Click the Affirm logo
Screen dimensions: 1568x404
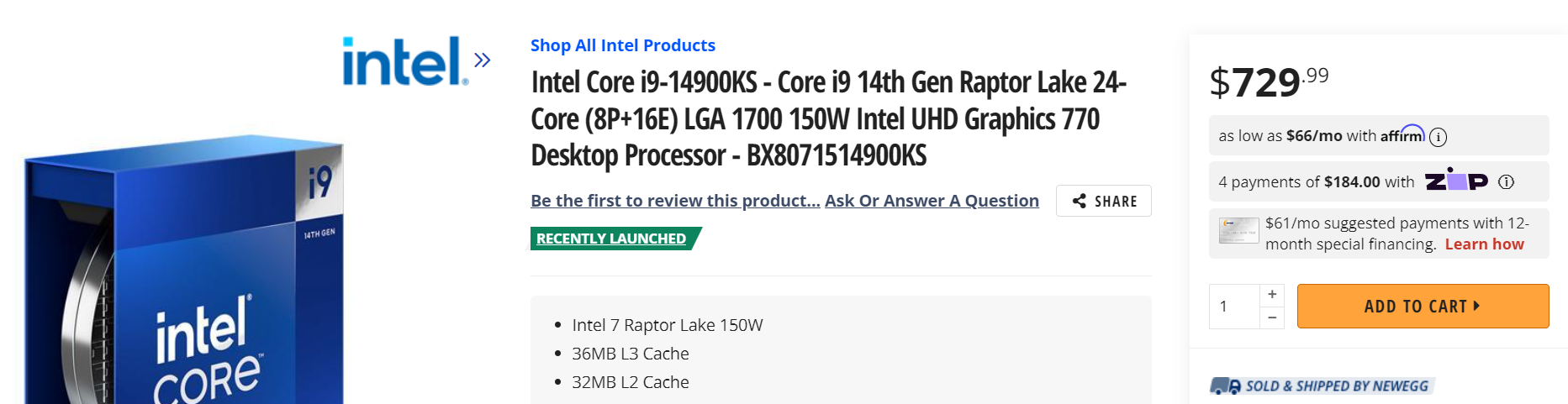1402,134
